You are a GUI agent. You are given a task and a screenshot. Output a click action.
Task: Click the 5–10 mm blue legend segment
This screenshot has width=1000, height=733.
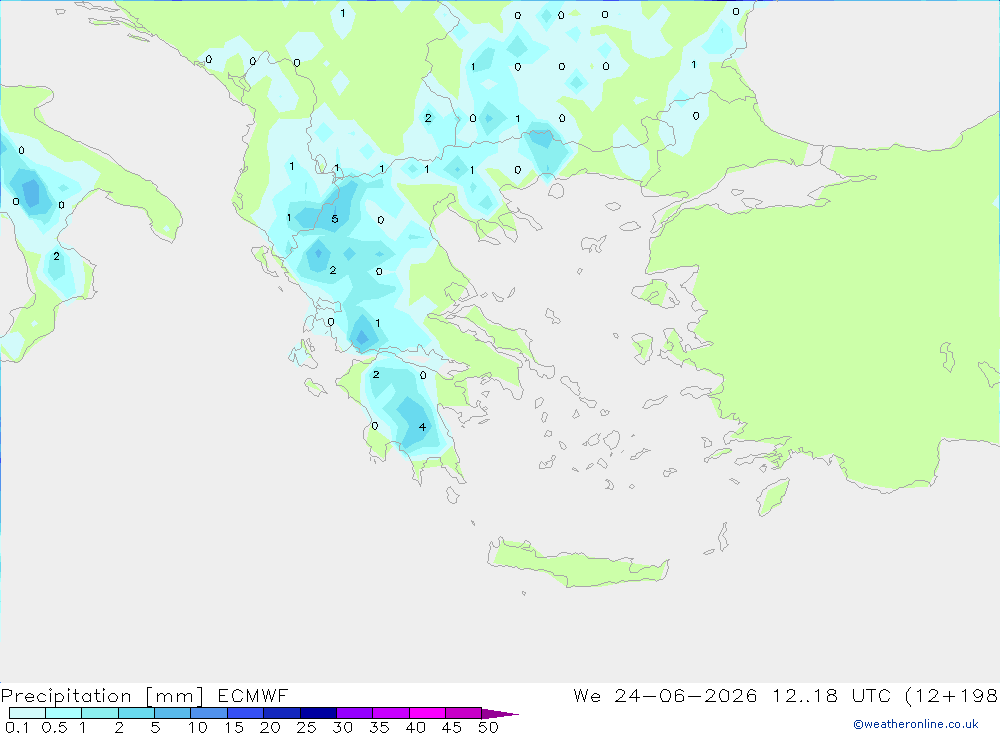pos(172,713)
